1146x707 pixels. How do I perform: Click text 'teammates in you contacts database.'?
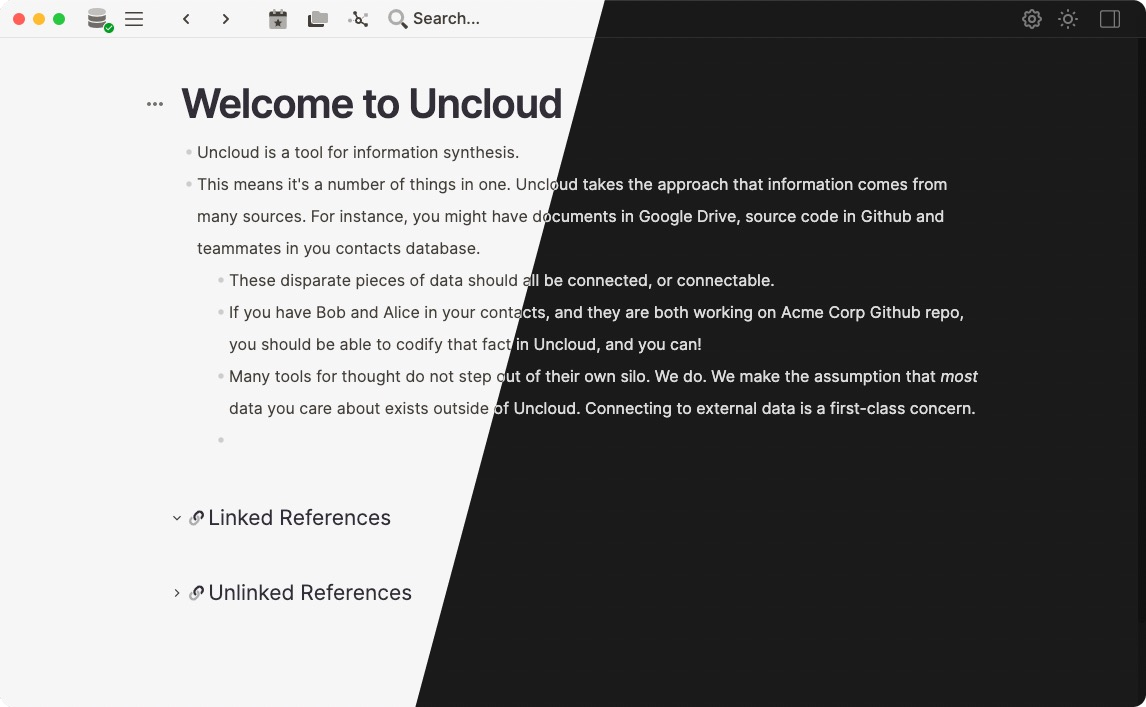[338, 249]
